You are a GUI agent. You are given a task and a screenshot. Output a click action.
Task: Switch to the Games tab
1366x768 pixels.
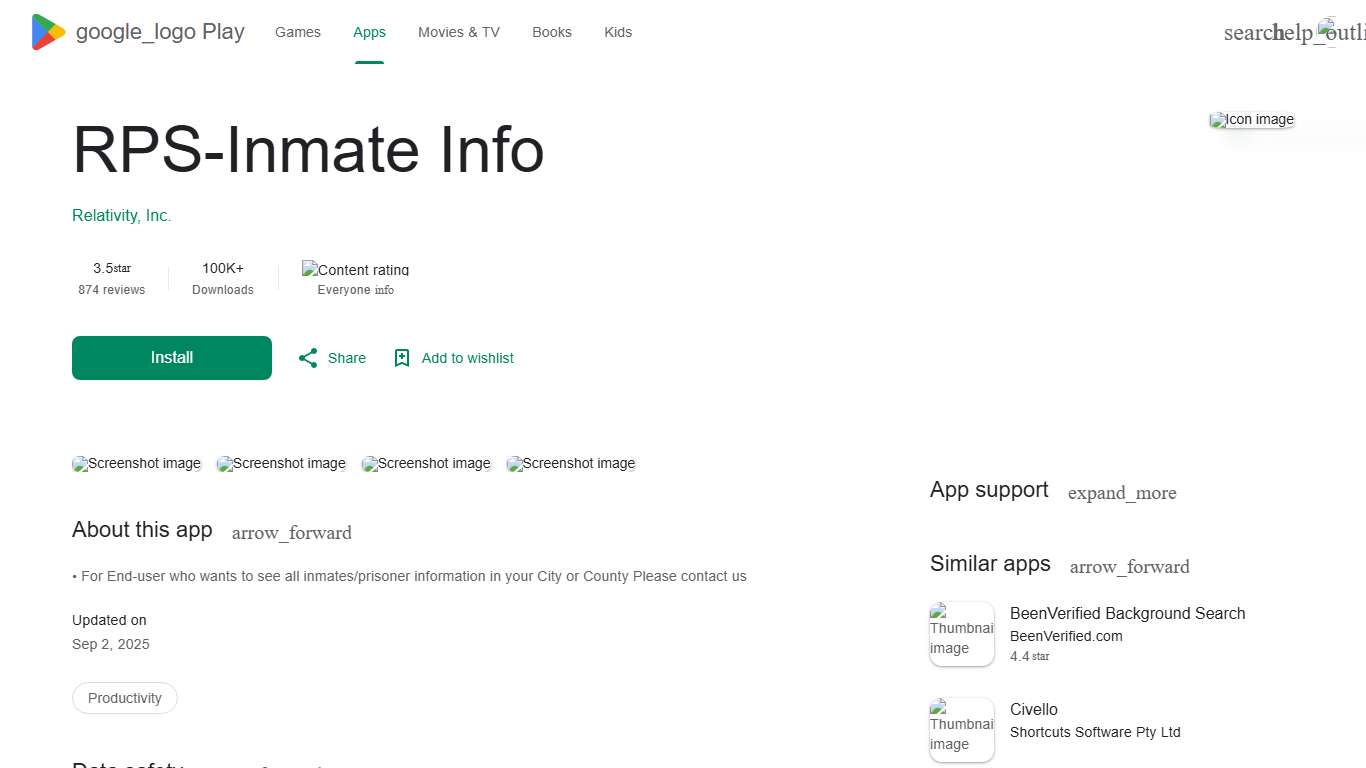(298, 32)
